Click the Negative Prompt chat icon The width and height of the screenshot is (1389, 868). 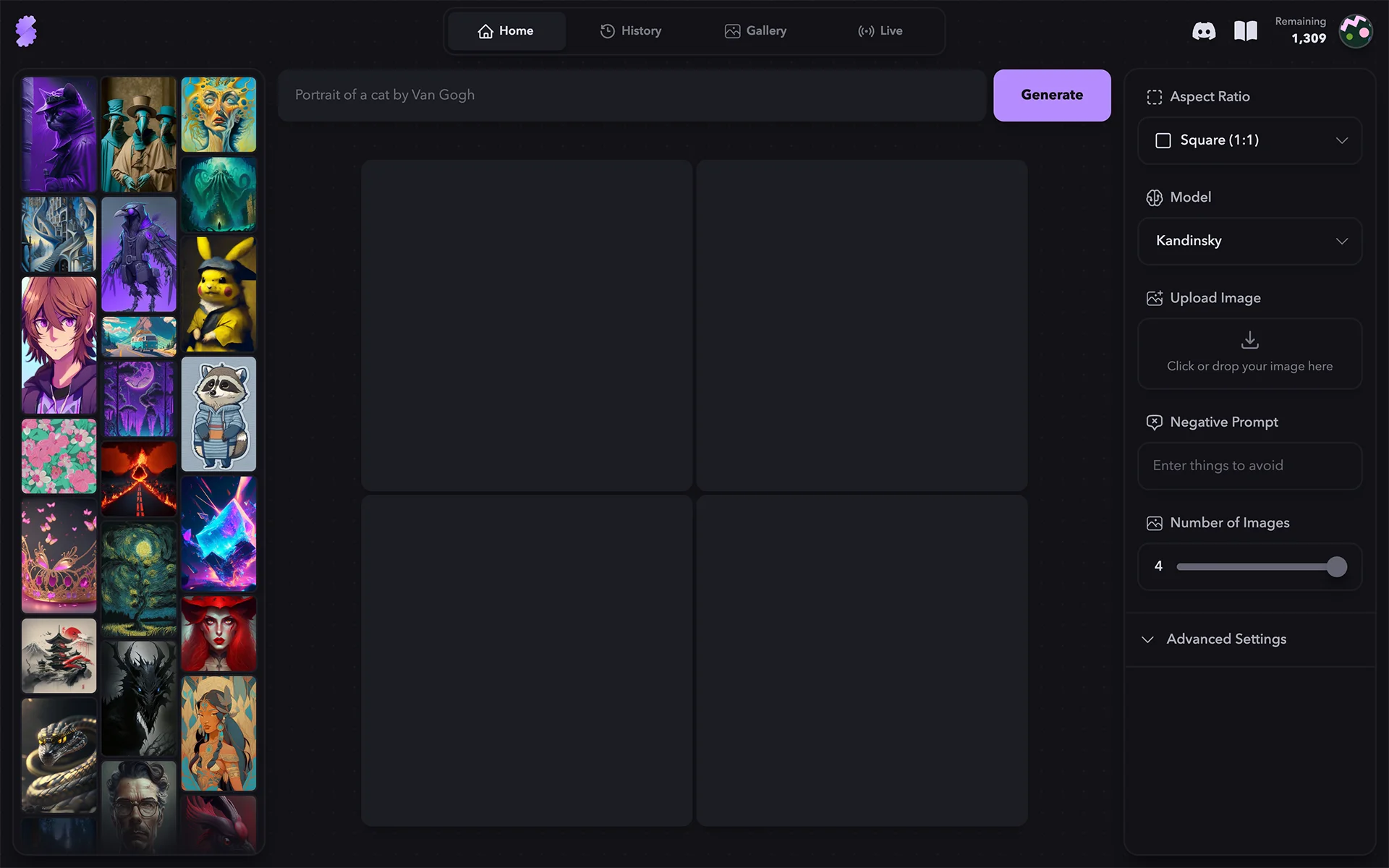(x=1154, y=422)
